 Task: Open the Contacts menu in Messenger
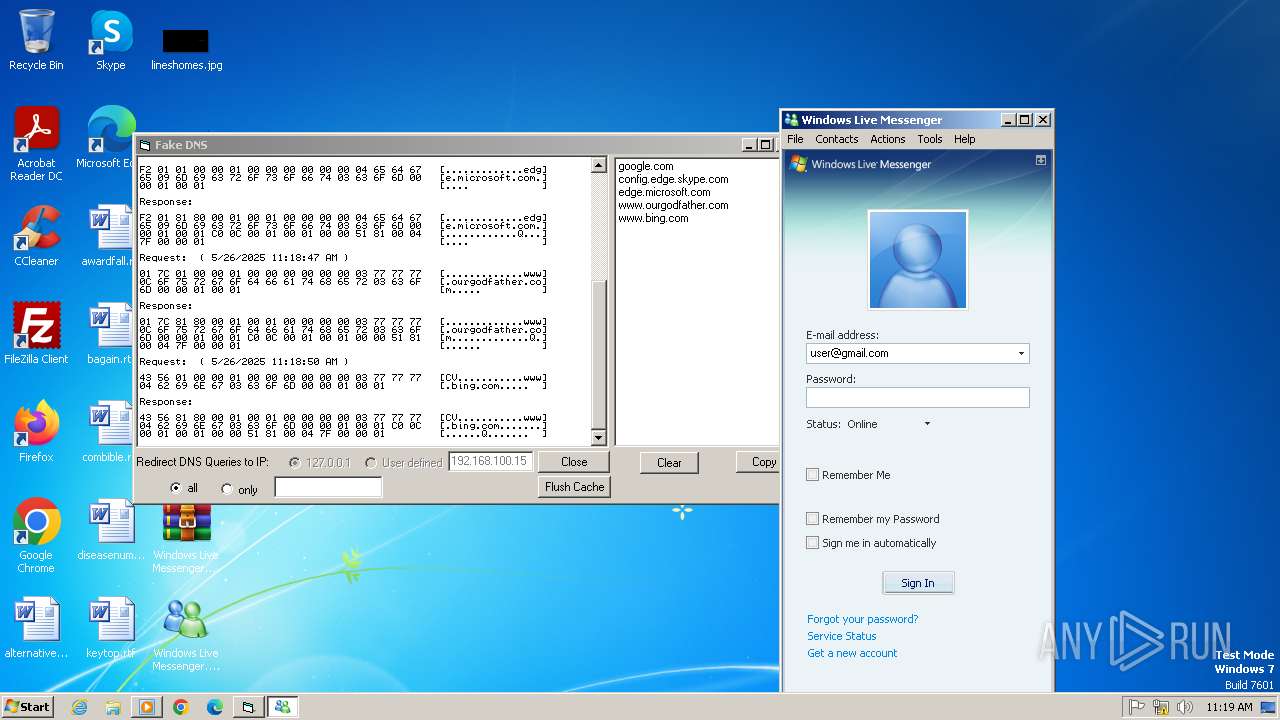point(836,139)
